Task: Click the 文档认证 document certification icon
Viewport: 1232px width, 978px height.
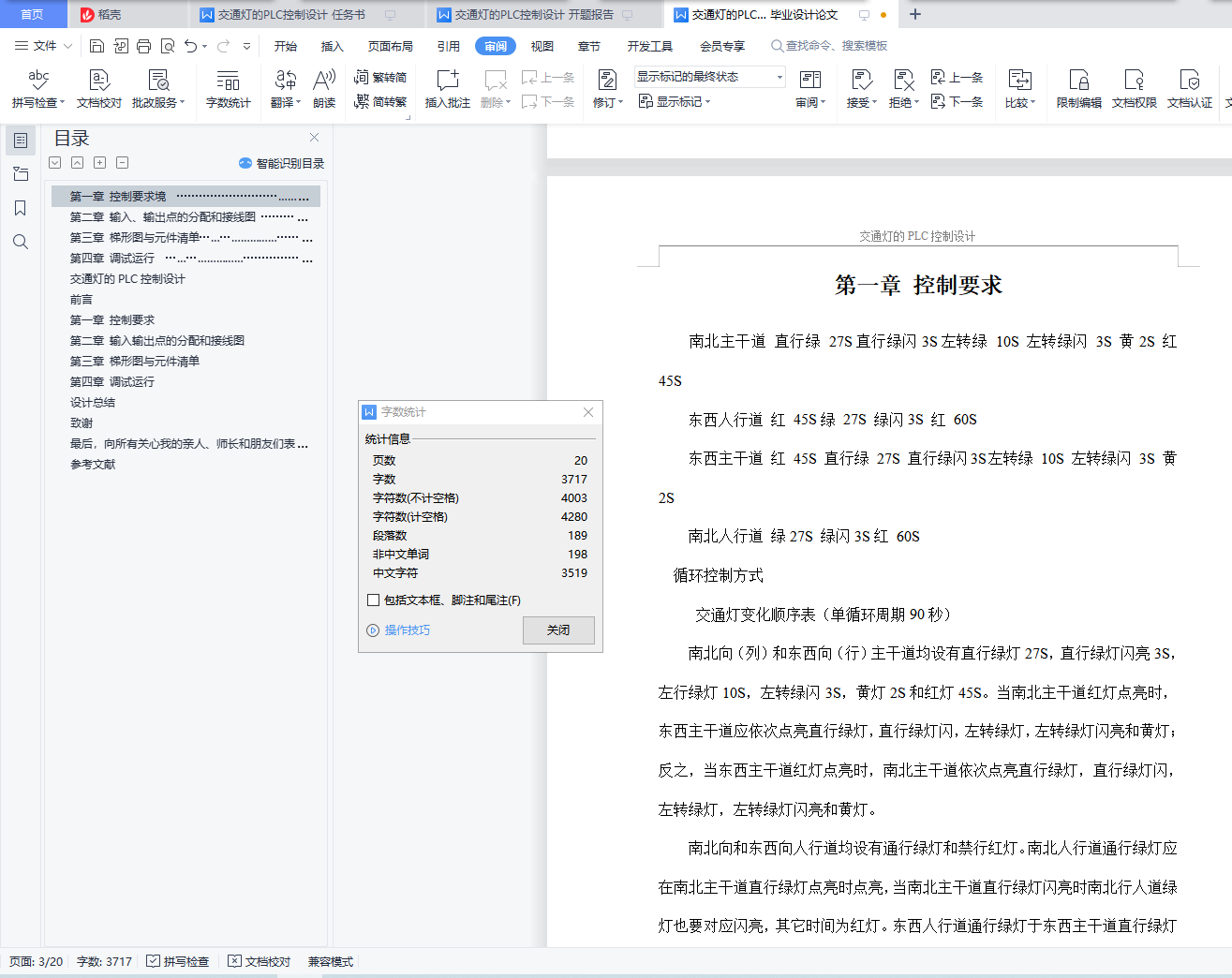Action: pyautogui.click(x=1190, y=89)
